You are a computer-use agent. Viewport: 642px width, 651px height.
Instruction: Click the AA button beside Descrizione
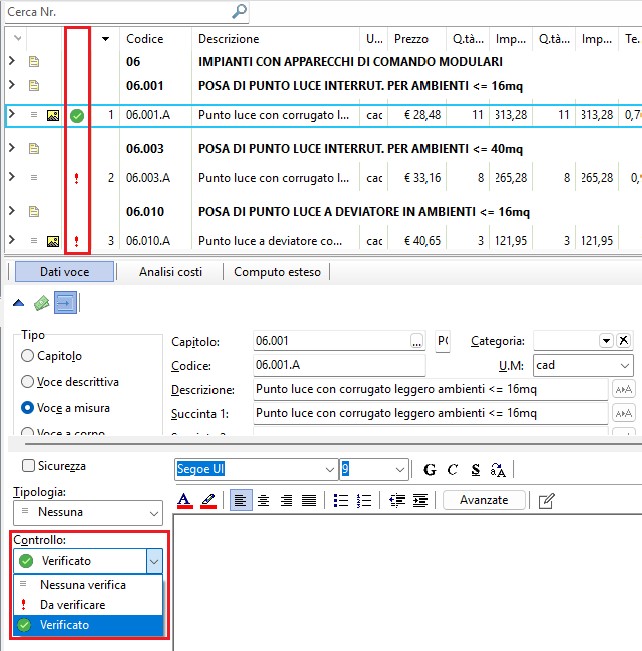pos(624,389)
